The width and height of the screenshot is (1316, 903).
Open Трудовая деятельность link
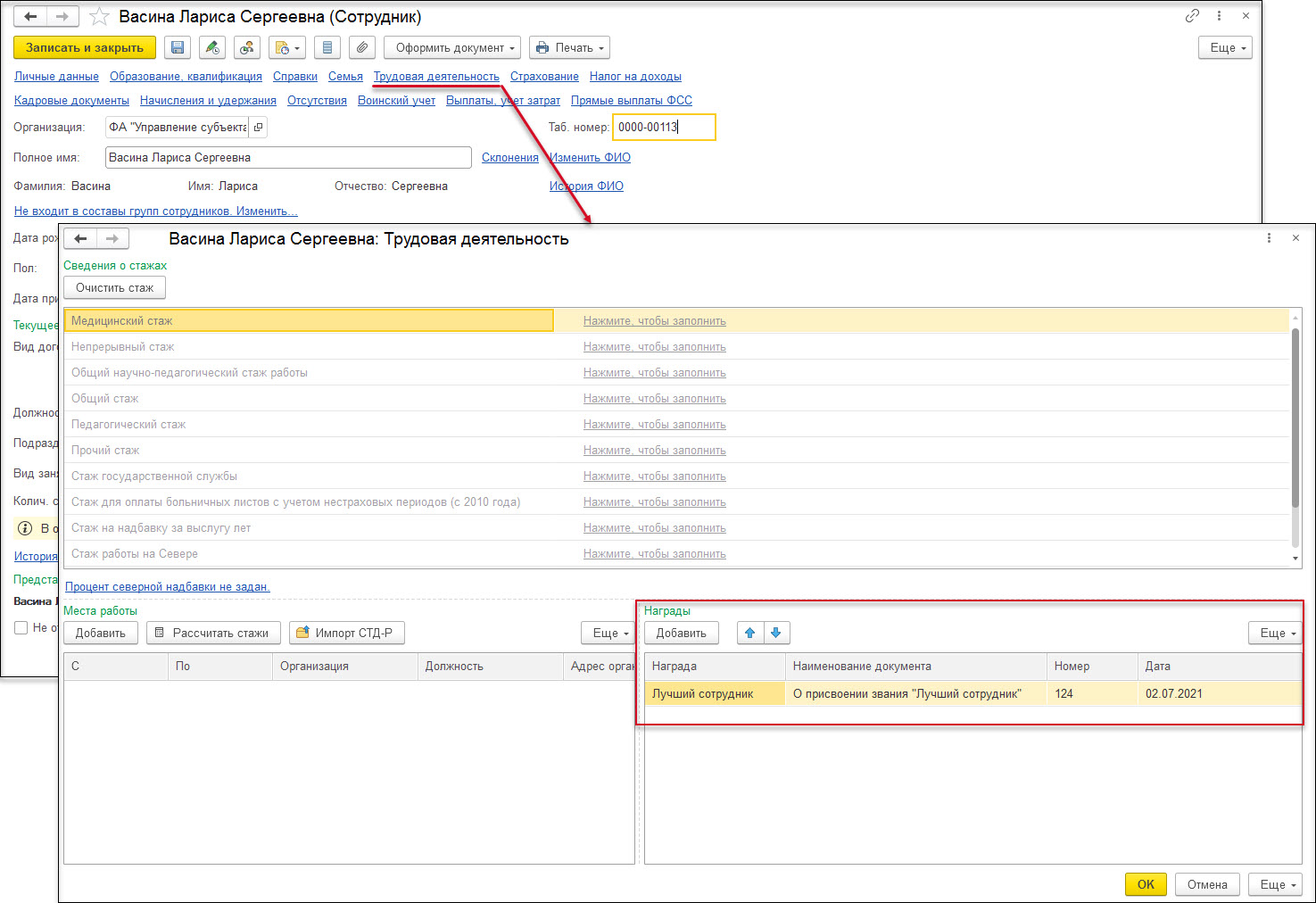(436, 77)
